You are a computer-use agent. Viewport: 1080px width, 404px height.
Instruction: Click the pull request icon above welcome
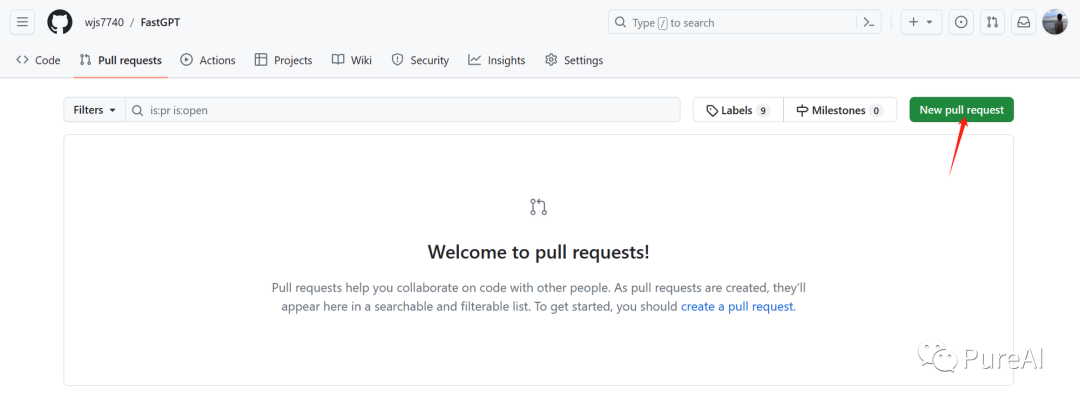pos(538,207)
